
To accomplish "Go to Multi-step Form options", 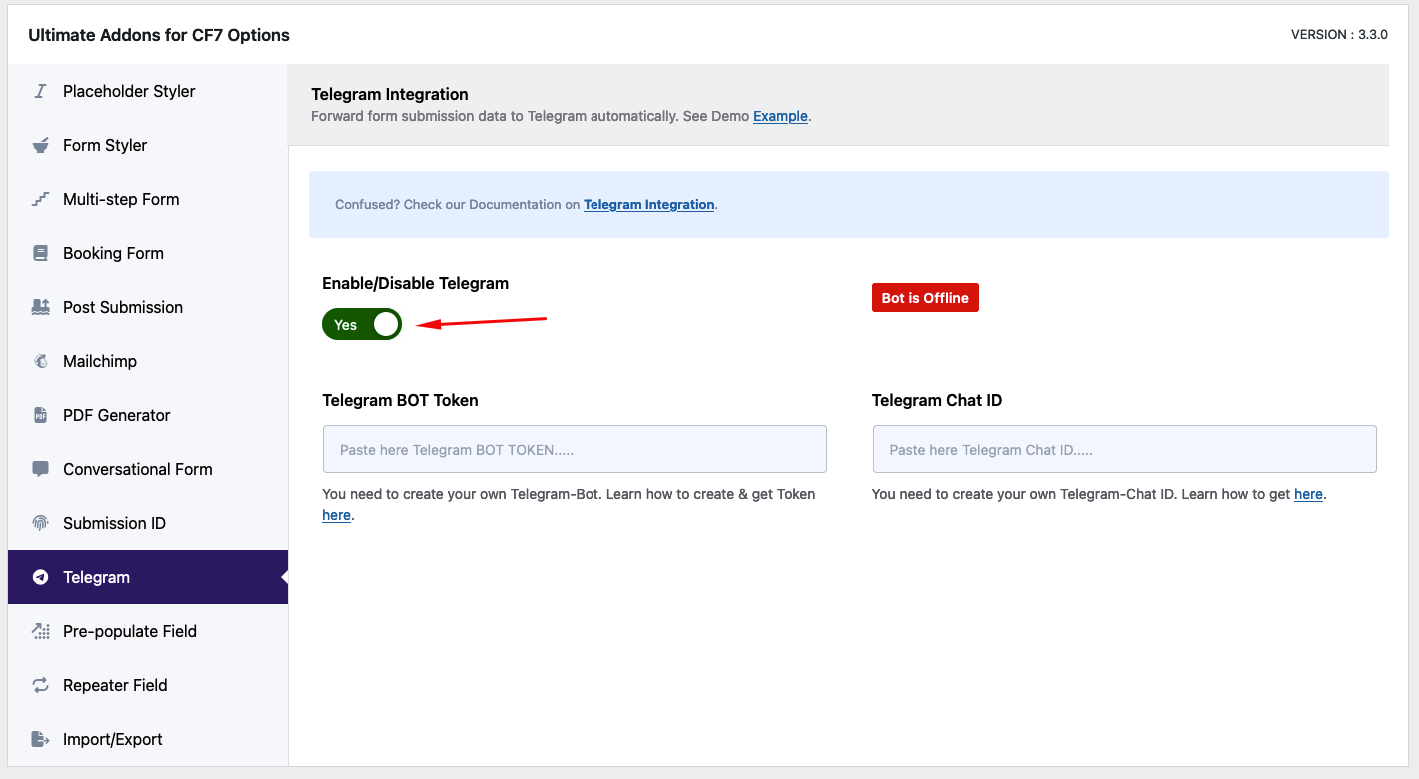I will [148, 199].
